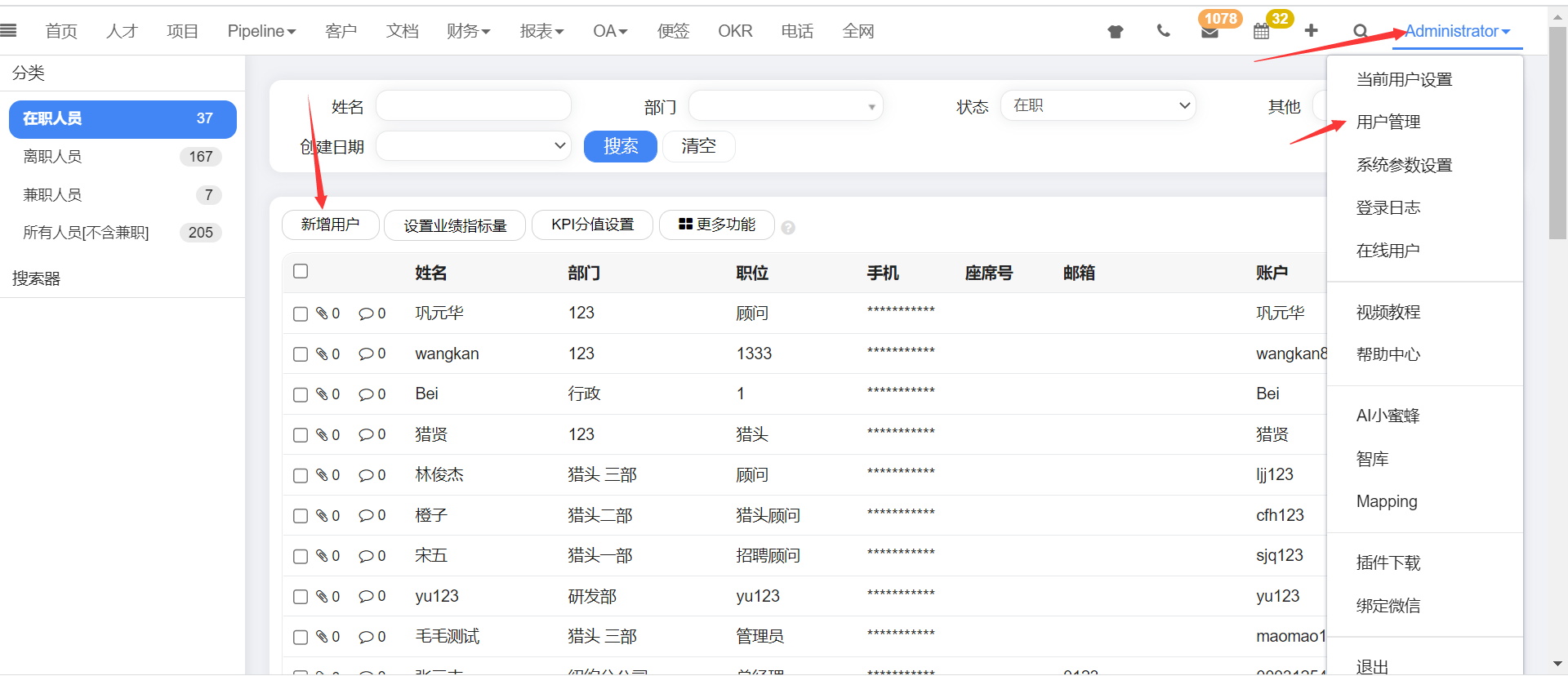Open 在线用户 from the menu
Viewport: 1568px width, 676px height.
point(1388,251)
